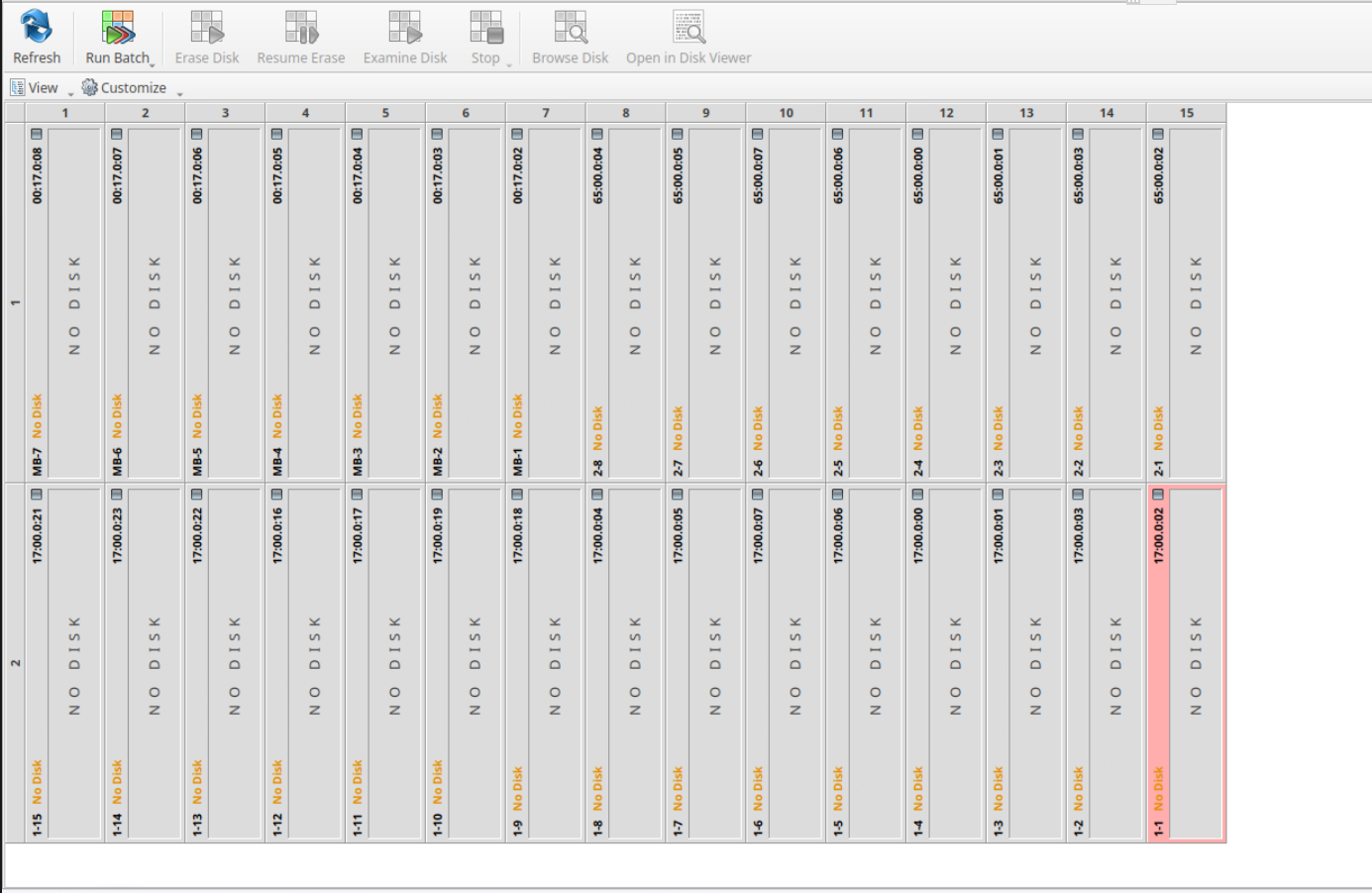Screen dimensions: 1372x893
Task: Select column header 15
Action: (x=1187, y=113)
